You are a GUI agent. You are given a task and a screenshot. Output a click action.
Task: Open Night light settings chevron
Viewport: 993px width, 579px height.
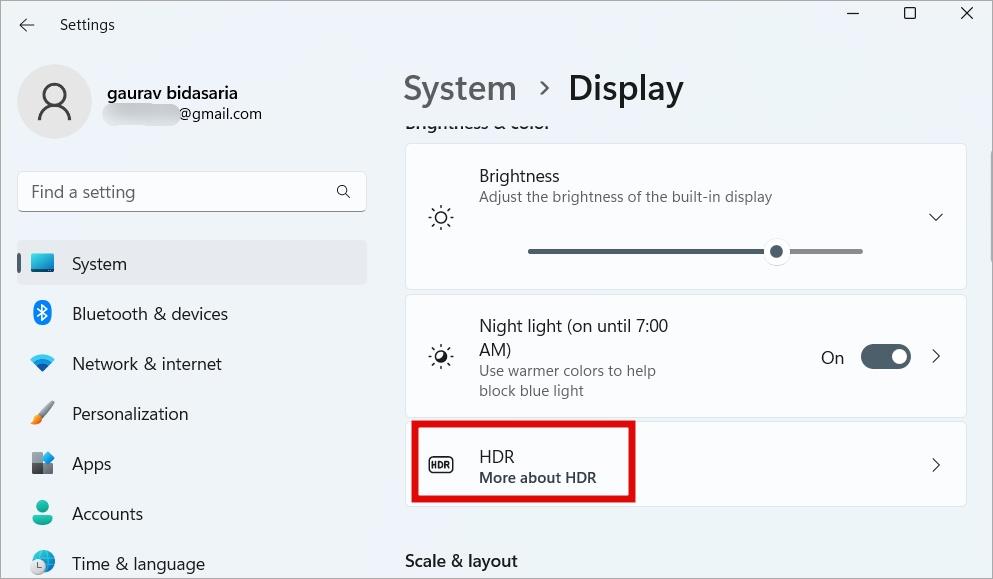point(936,357)
